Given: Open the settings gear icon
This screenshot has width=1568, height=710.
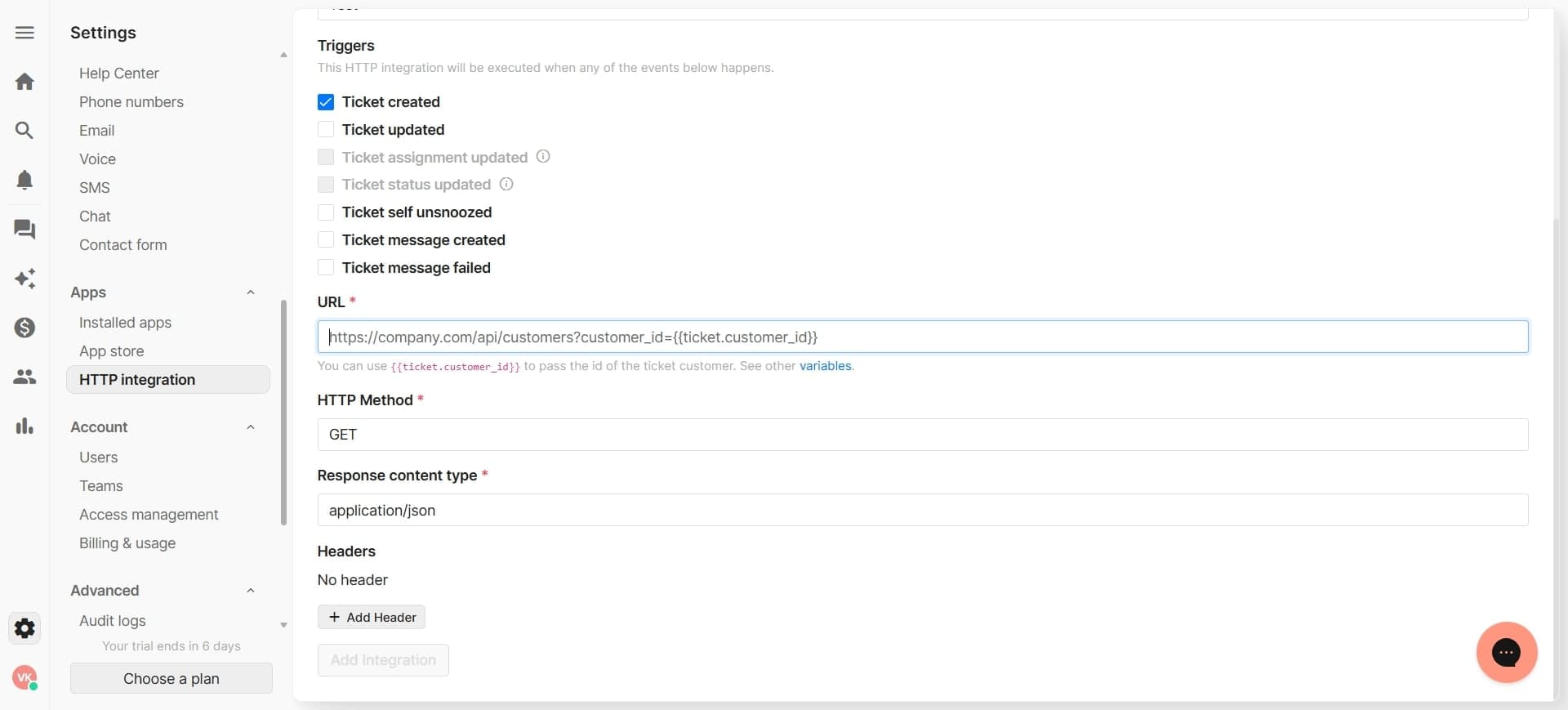Looking at the screenshot, I should (24, 627).
